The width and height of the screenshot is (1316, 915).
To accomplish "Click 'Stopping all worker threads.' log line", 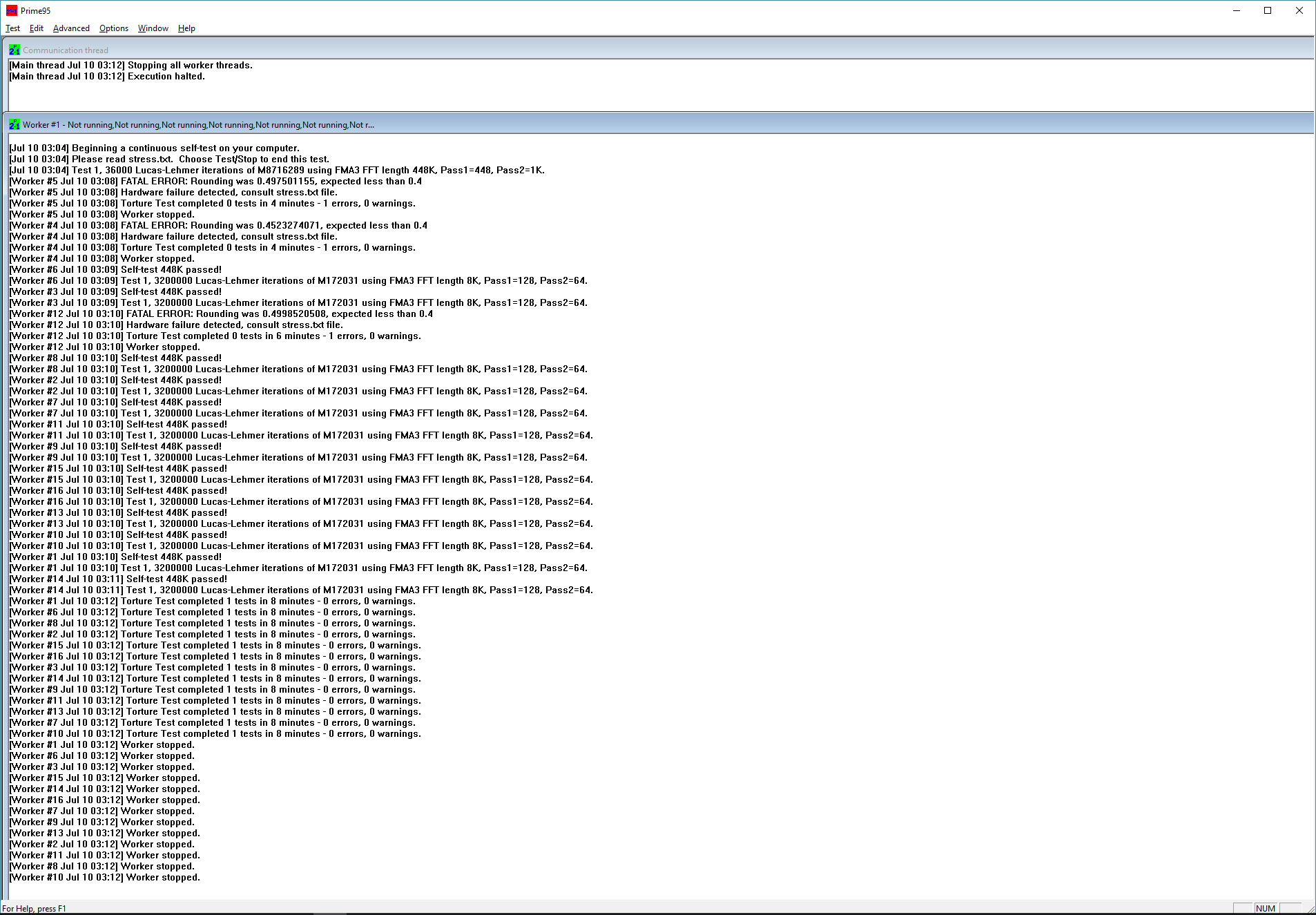I will tap(131, 65).
